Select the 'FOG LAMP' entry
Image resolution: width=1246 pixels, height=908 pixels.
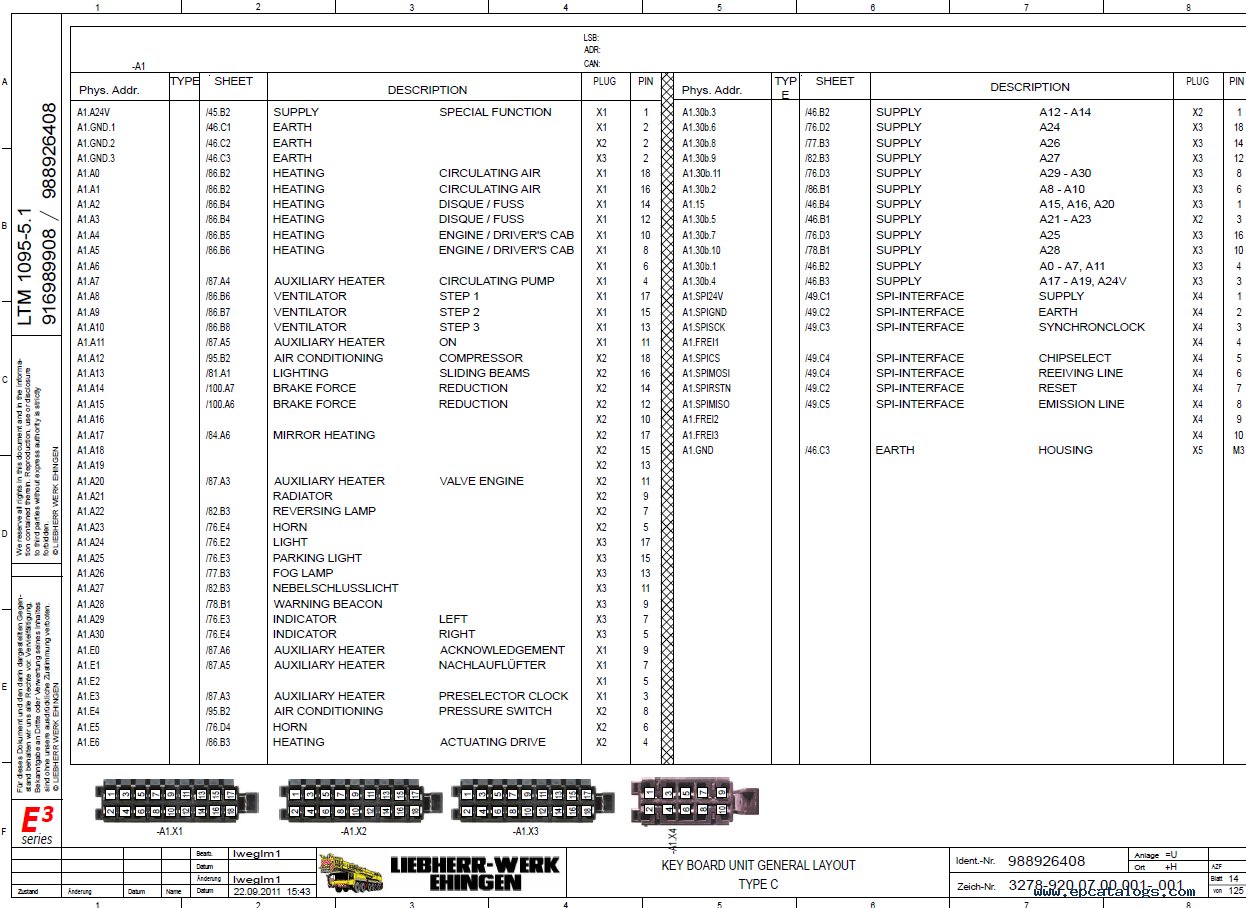point(303,573)
